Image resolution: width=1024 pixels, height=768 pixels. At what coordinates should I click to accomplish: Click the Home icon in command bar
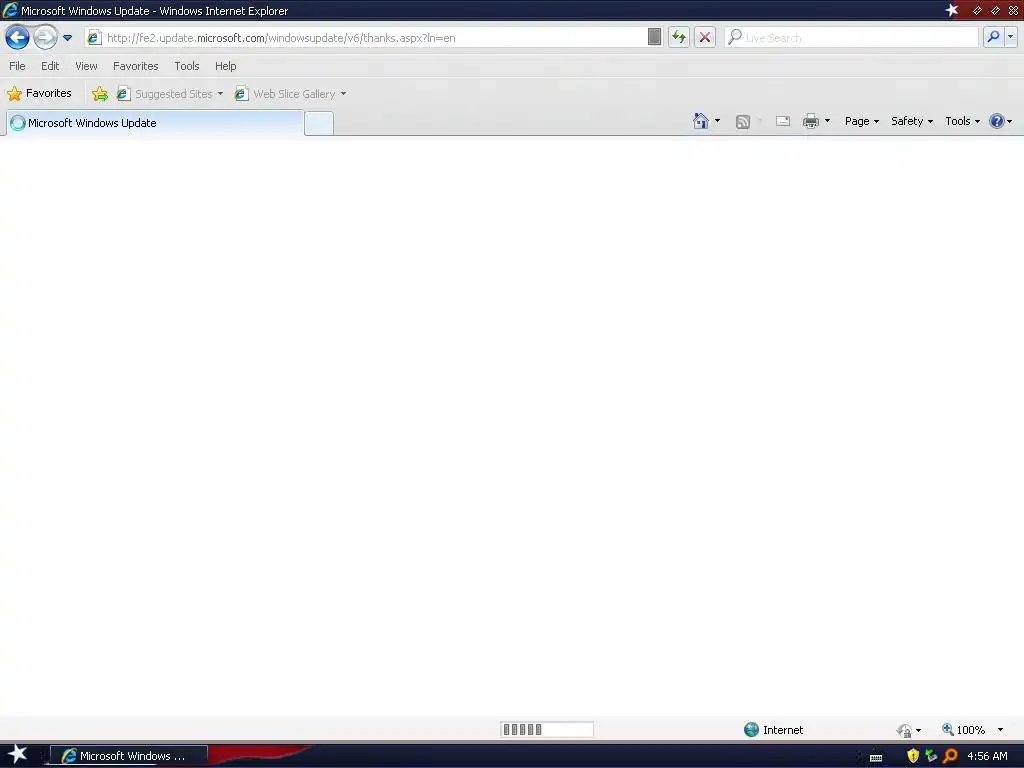tap(701, 121)
